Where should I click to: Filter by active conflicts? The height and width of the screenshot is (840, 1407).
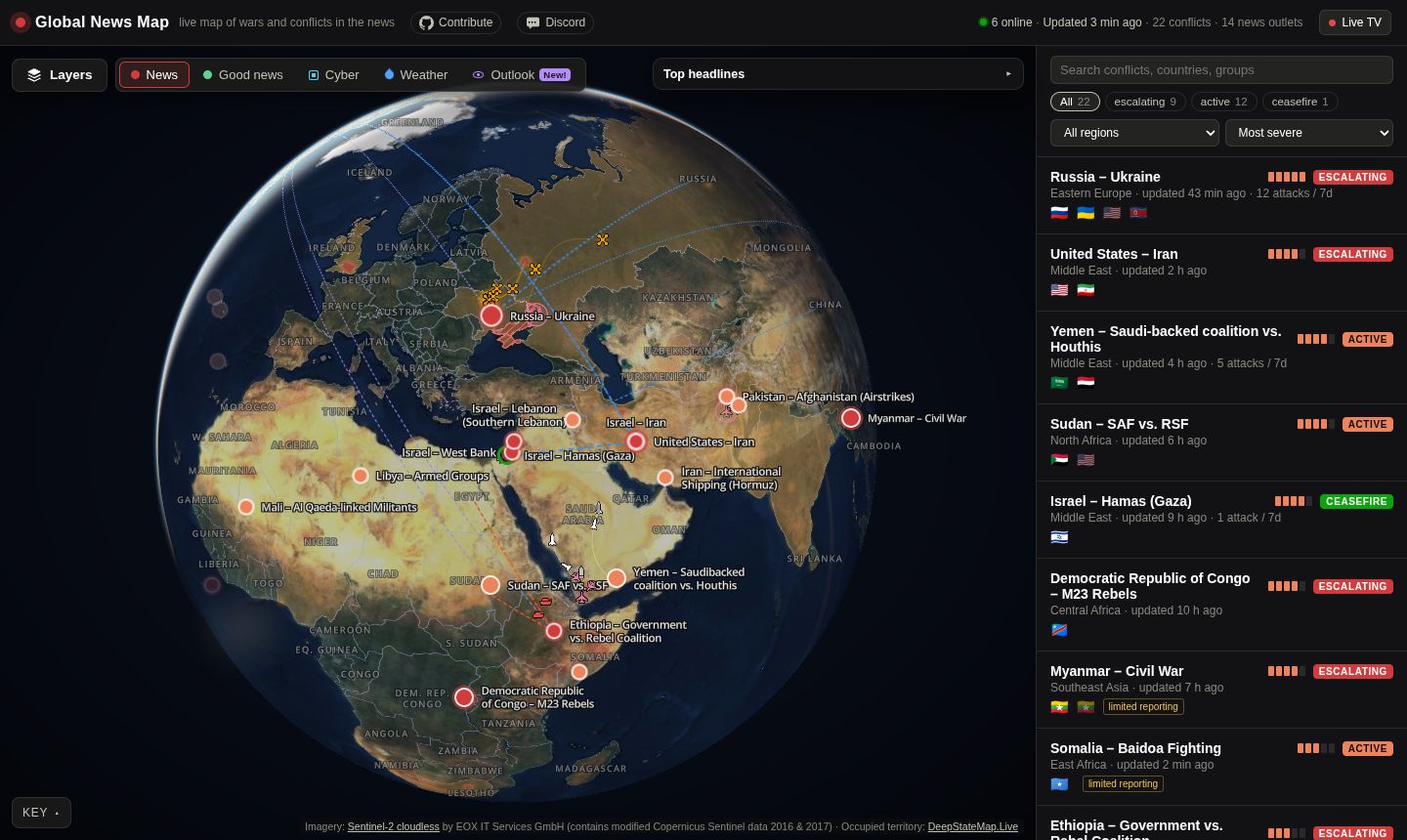point(1223,102)
